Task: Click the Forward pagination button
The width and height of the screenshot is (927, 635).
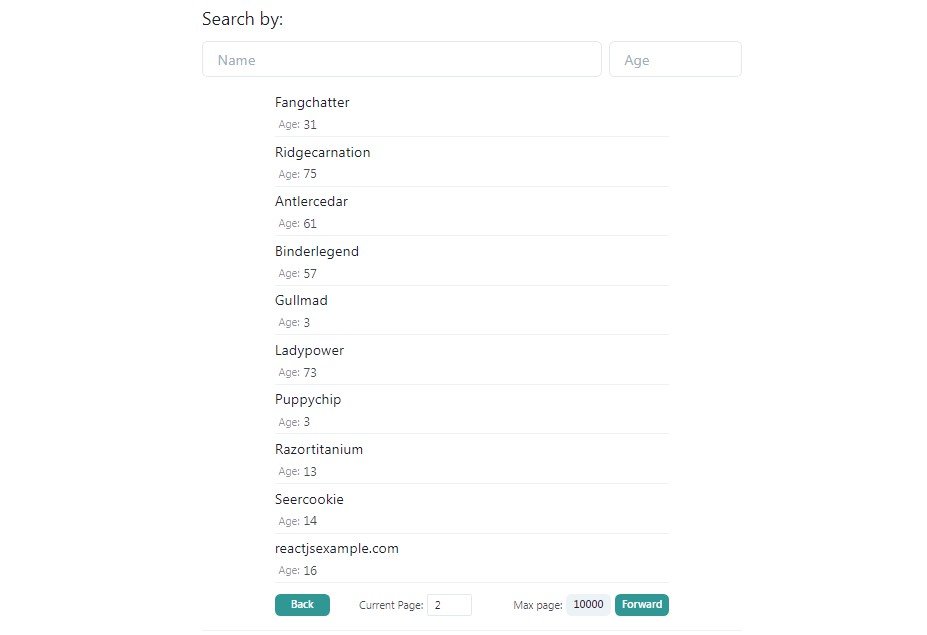Action: [x=642, y=605]
